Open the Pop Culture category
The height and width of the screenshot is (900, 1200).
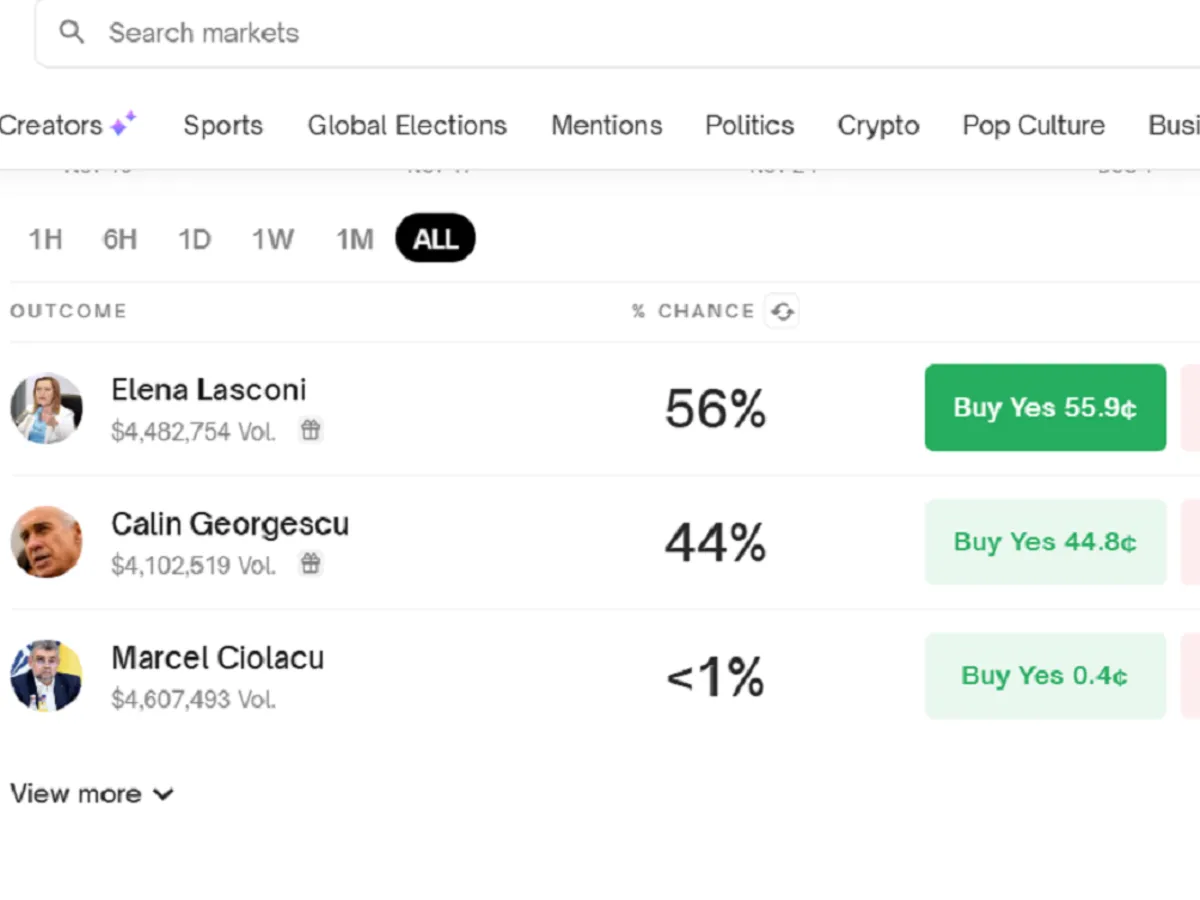tap(1033, 125)
